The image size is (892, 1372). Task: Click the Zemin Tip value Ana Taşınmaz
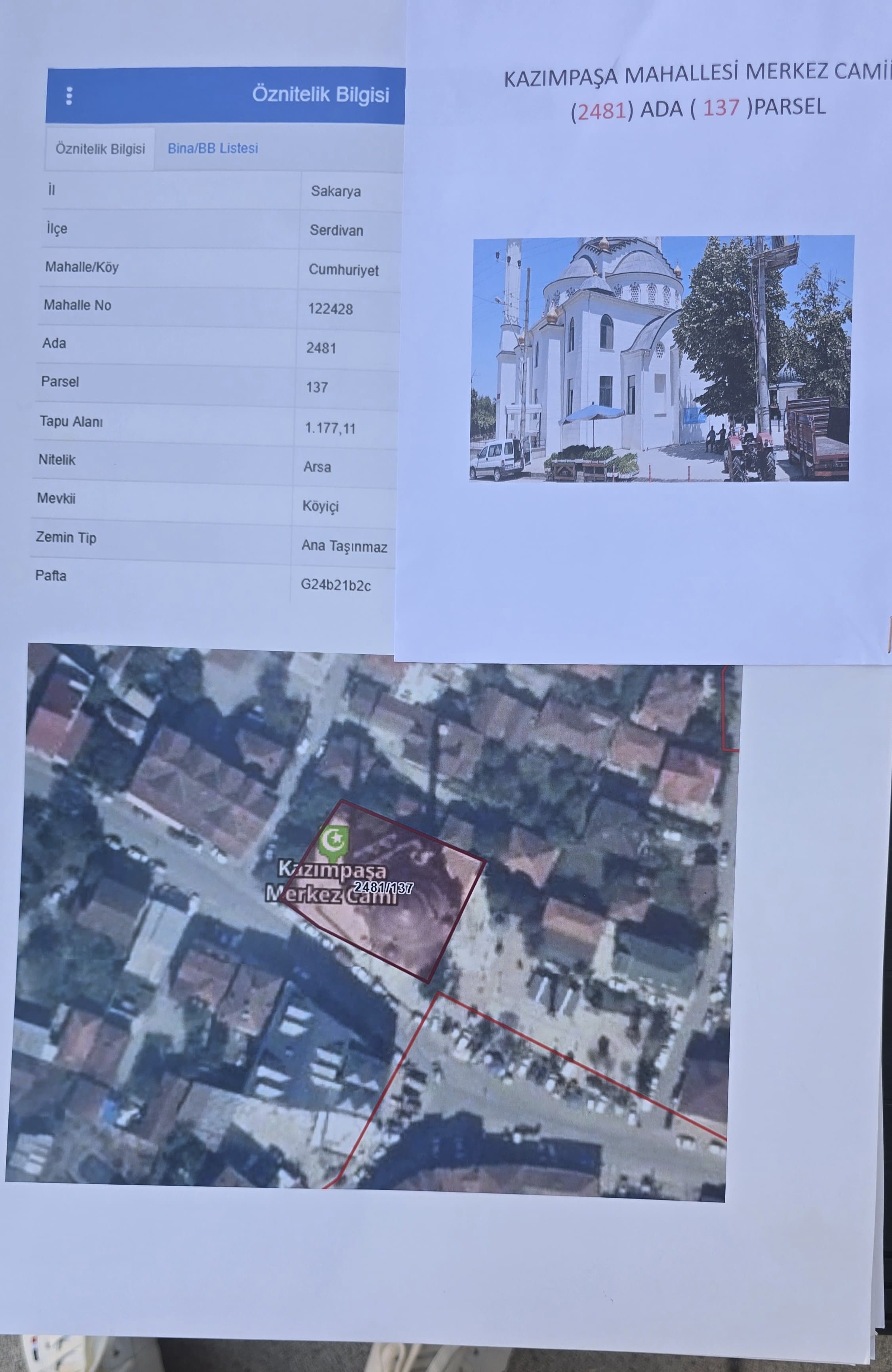(x=344, y=547)
